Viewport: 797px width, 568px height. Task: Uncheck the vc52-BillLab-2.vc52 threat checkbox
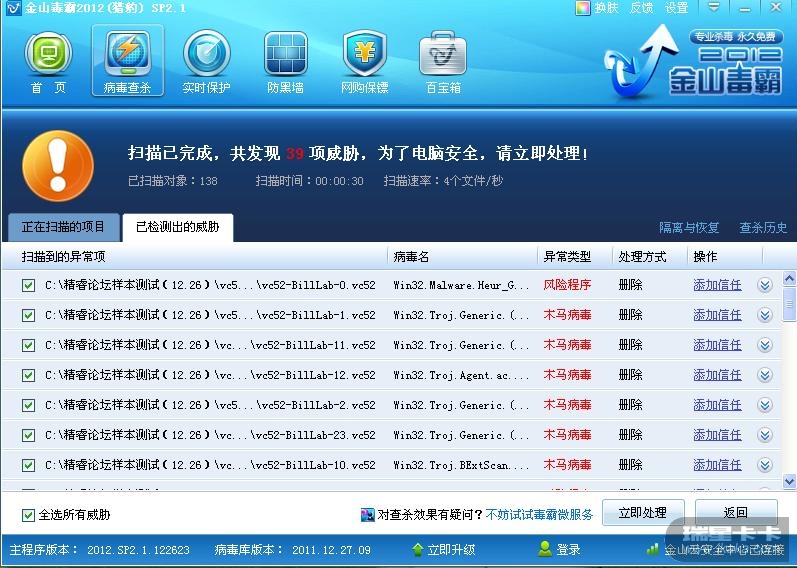(28, 405)
